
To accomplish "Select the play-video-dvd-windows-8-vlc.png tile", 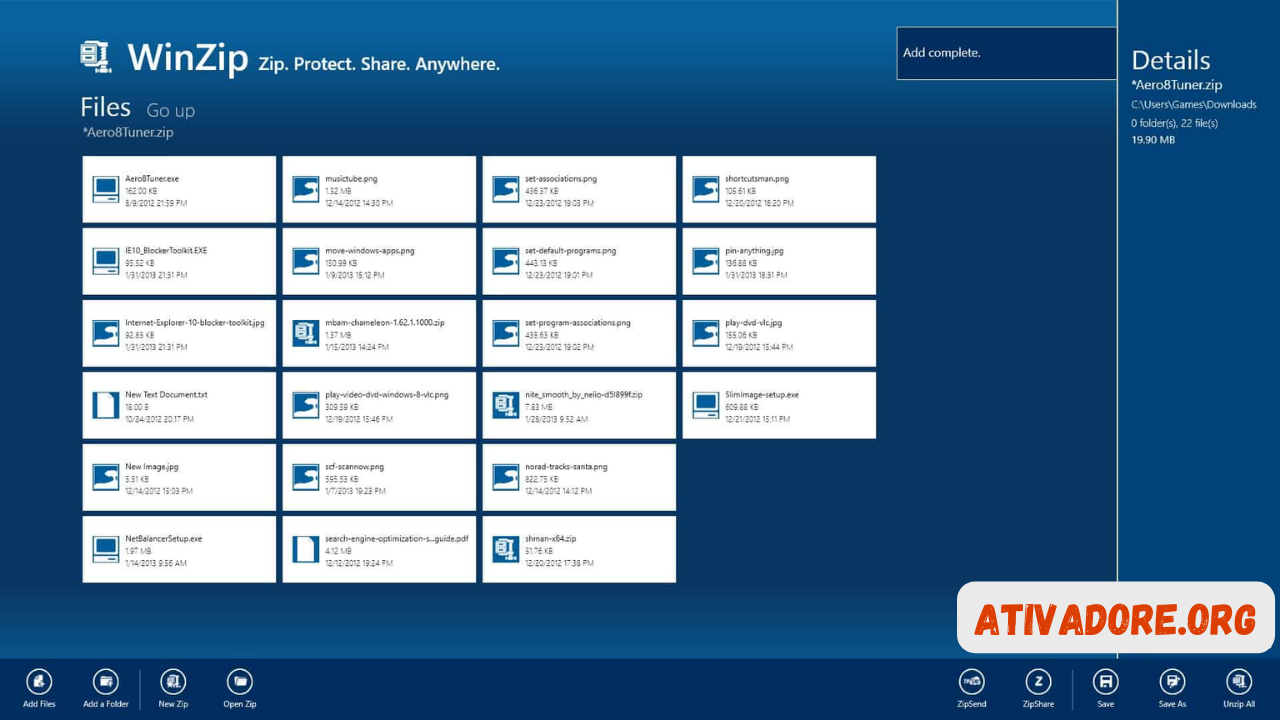I will pos(379,405).
